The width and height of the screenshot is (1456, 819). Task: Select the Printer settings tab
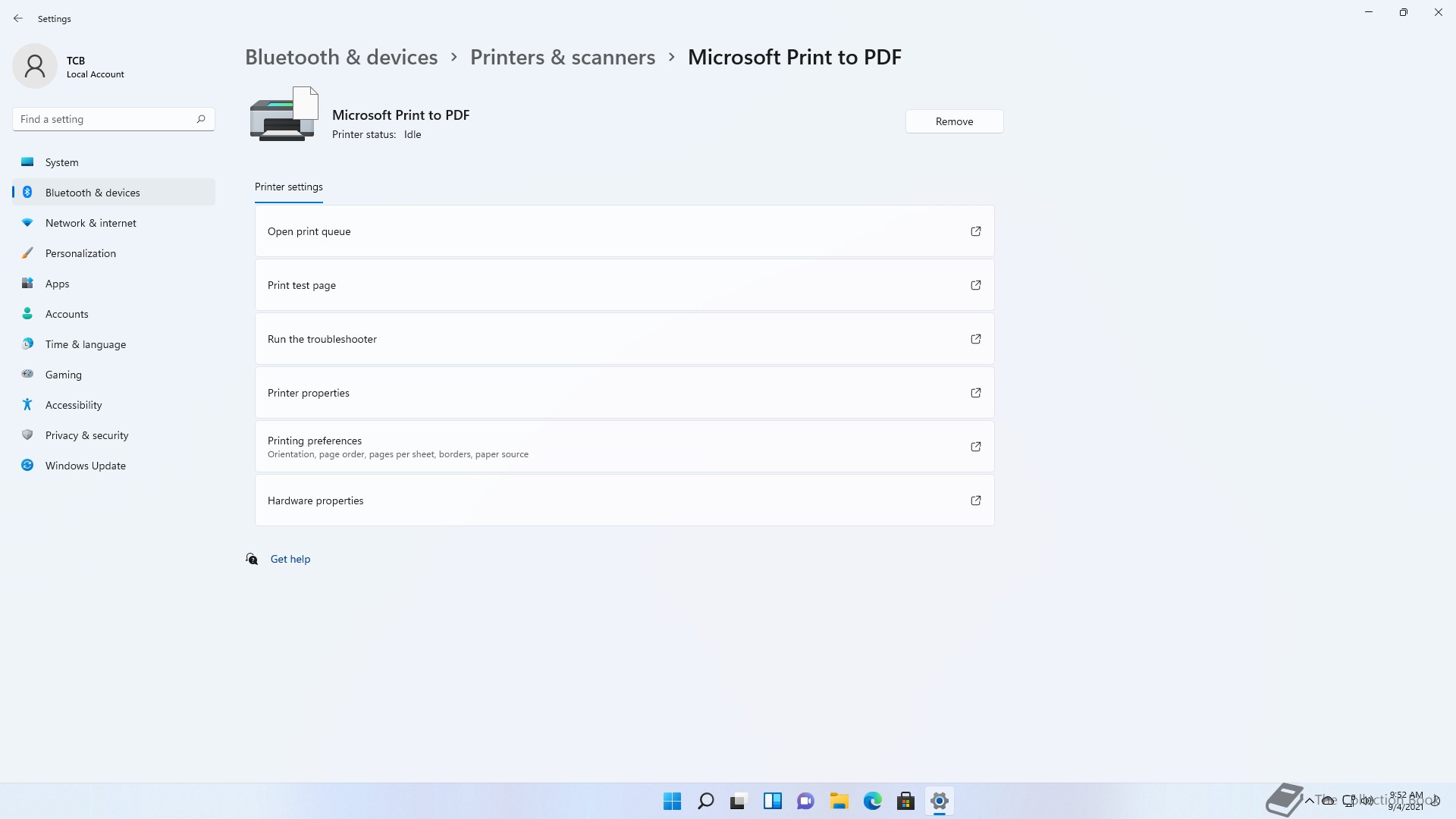pos(288,187)
